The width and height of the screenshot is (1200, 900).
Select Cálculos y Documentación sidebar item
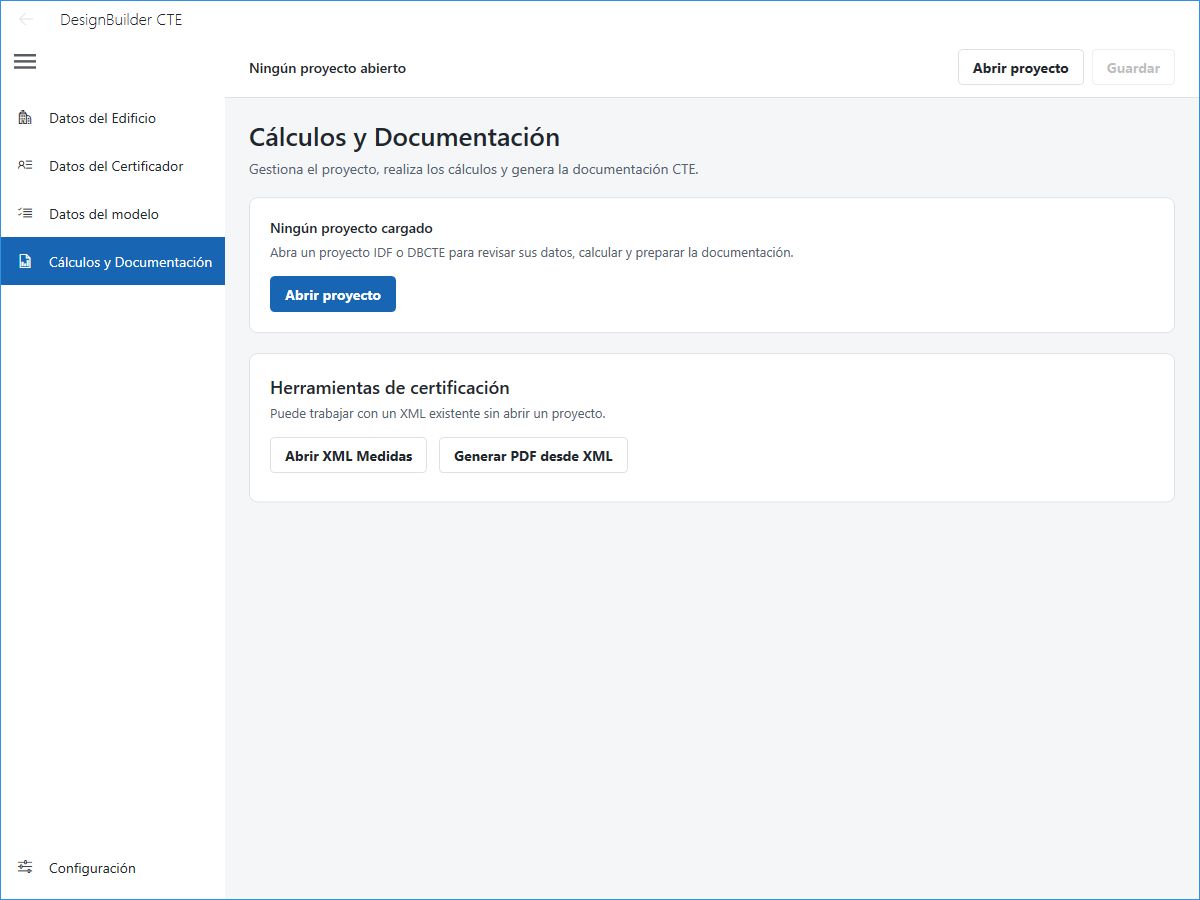pyautogui.click(x=113, y=262)
